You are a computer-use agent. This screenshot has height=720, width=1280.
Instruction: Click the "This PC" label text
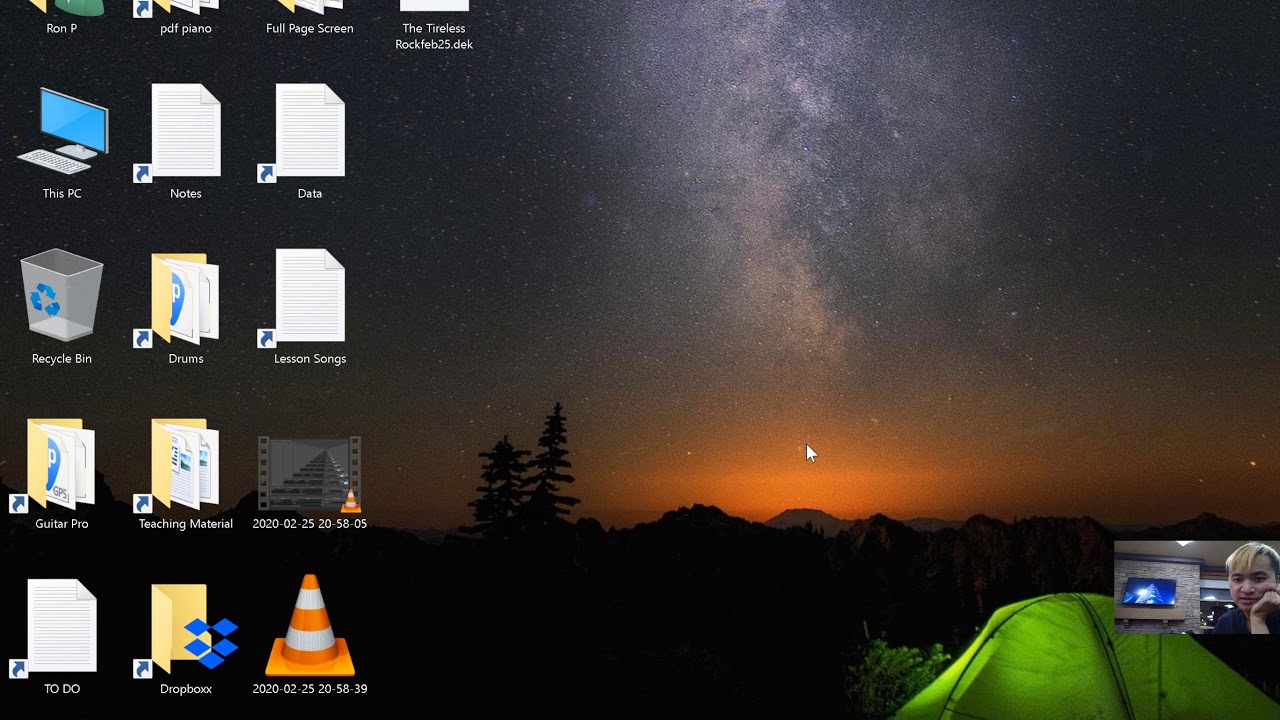62,194
